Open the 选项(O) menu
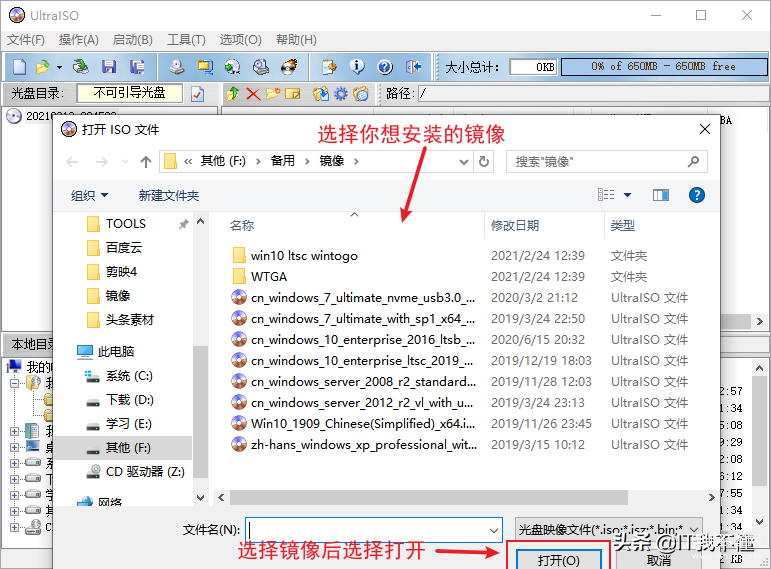The width and height of the screenshot is (771, 569). [x=240, y=39]
